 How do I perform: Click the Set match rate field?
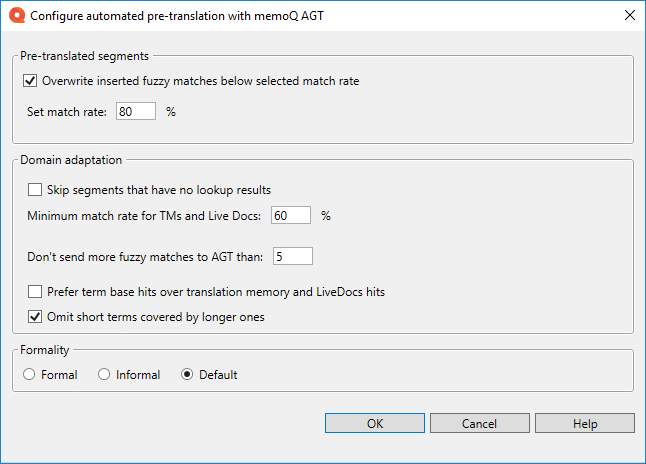click(x=136, y=112)
